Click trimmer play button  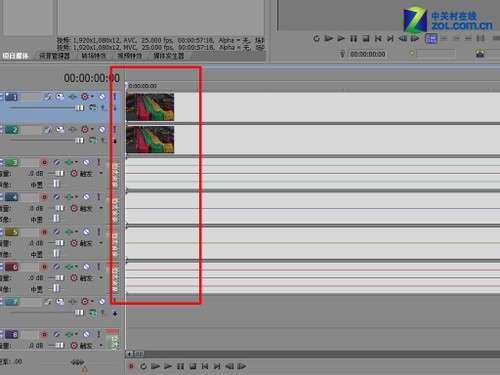click(x=341, y=39)
